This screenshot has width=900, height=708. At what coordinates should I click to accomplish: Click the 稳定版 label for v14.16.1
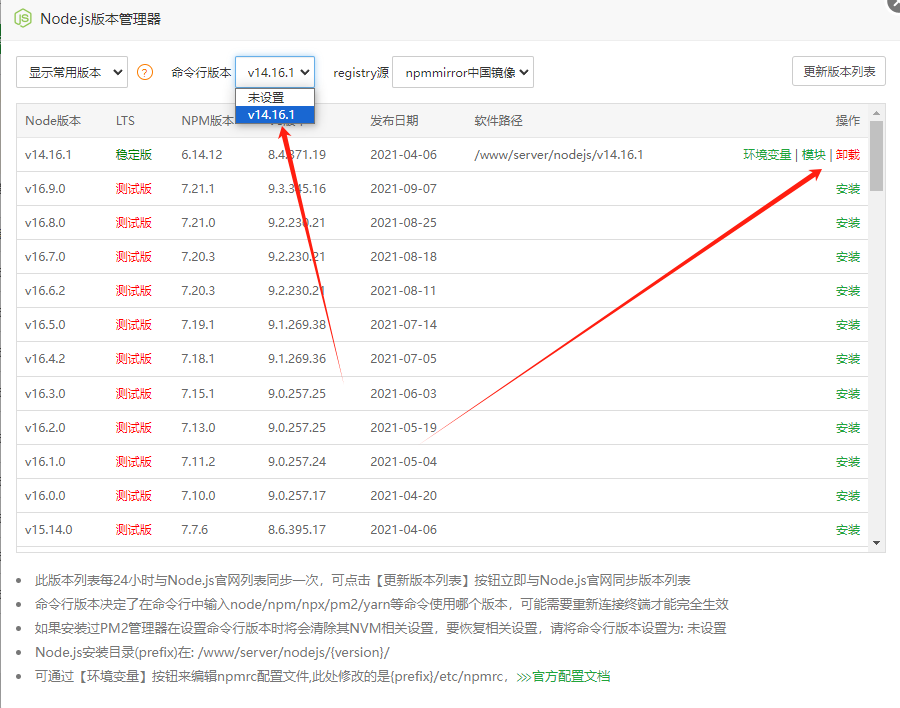tap(134, 155)
